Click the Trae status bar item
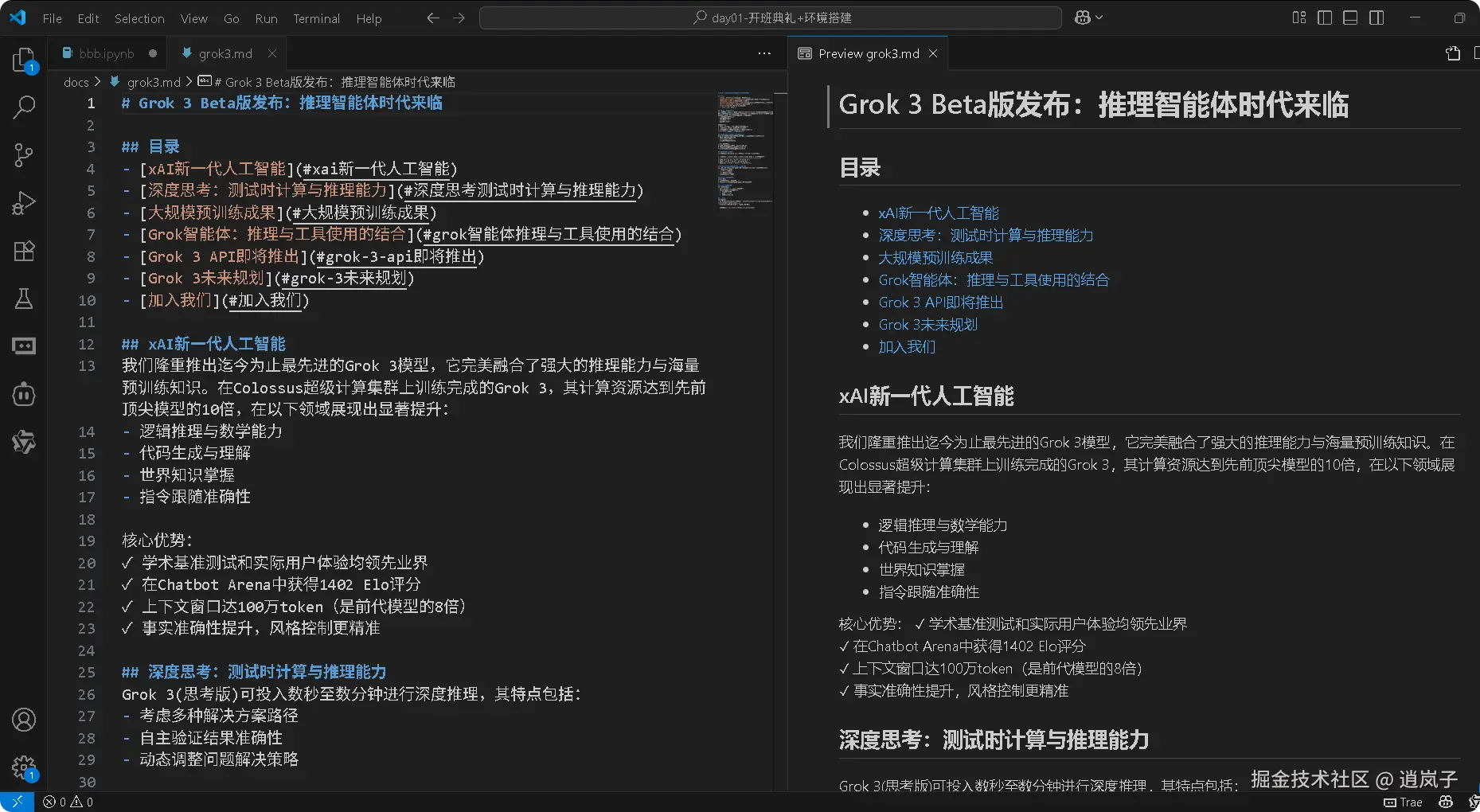Screen dimensions: 1480x812 [x=1403, y=802]
